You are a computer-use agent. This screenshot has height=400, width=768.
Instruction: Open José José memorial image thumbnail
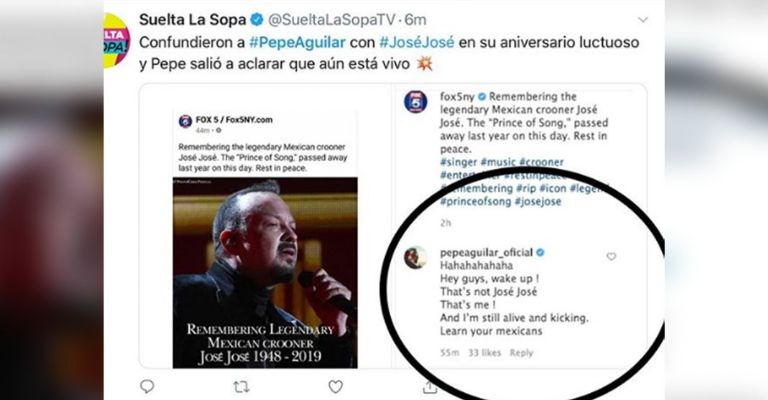click(265, 273)
